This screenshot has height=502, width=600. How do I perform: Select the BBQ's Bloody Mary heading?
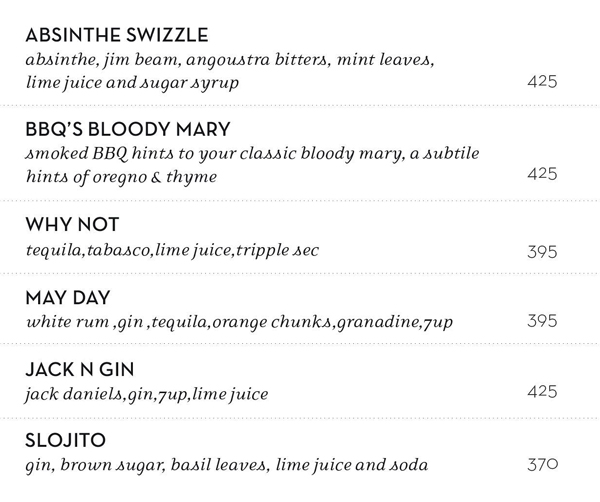[x=127, y=130]
